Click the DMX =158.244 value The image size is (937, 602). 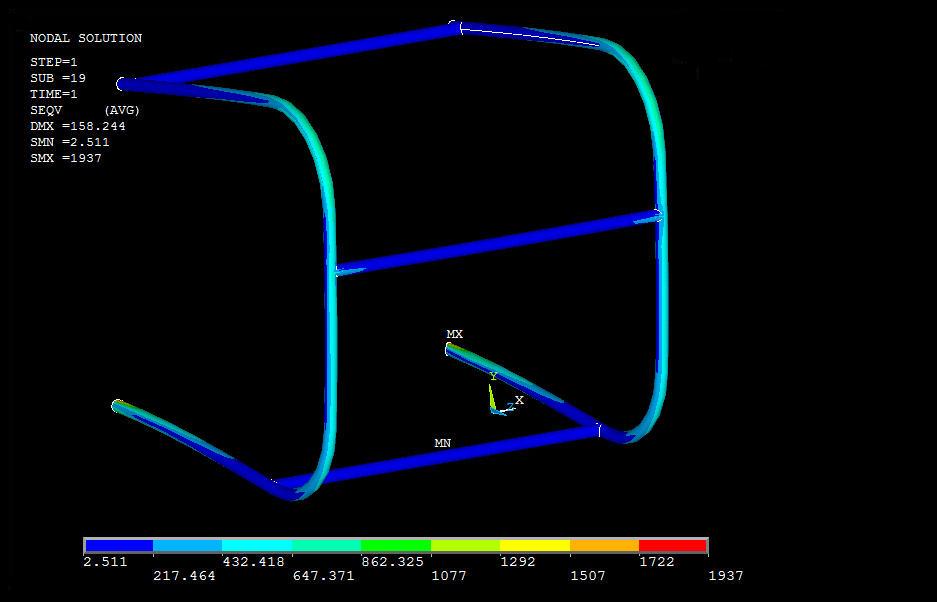tap(78, 126)
